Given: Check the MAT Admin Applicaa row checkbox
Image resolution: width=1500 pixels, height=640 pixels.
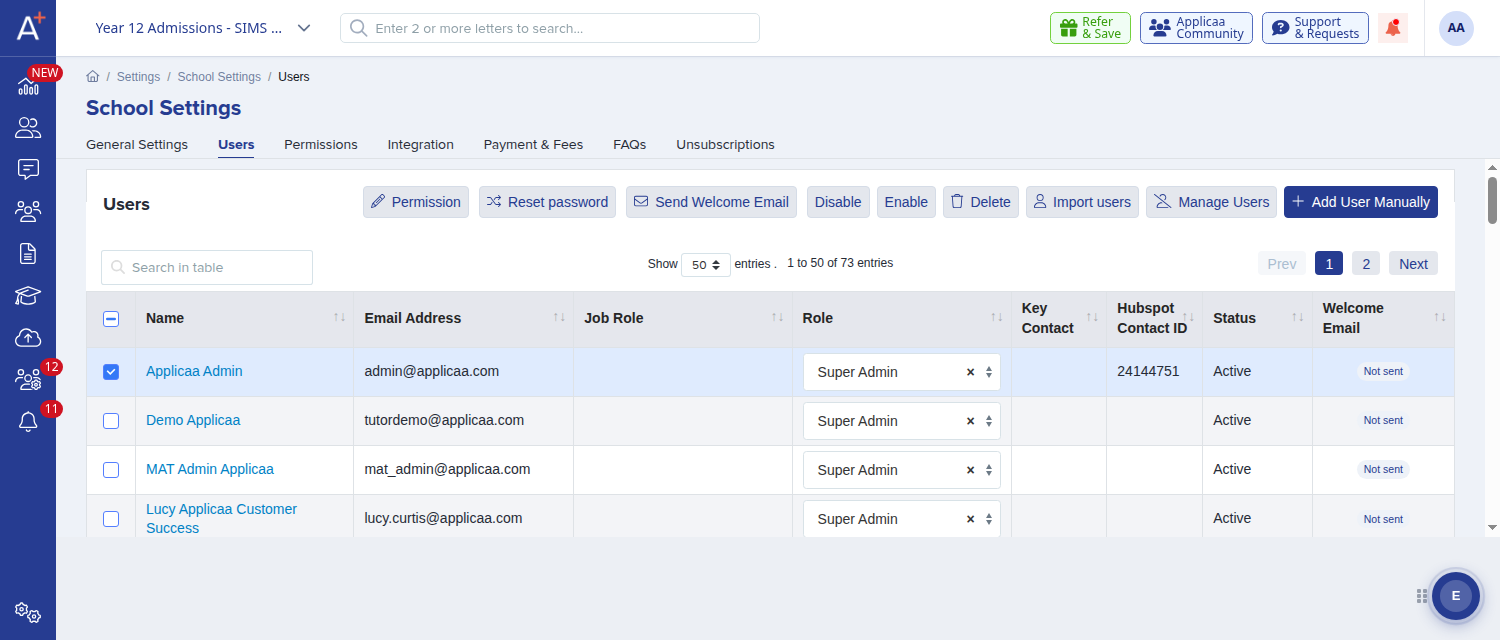Looking at the screenshot, I should click(111, 470).
